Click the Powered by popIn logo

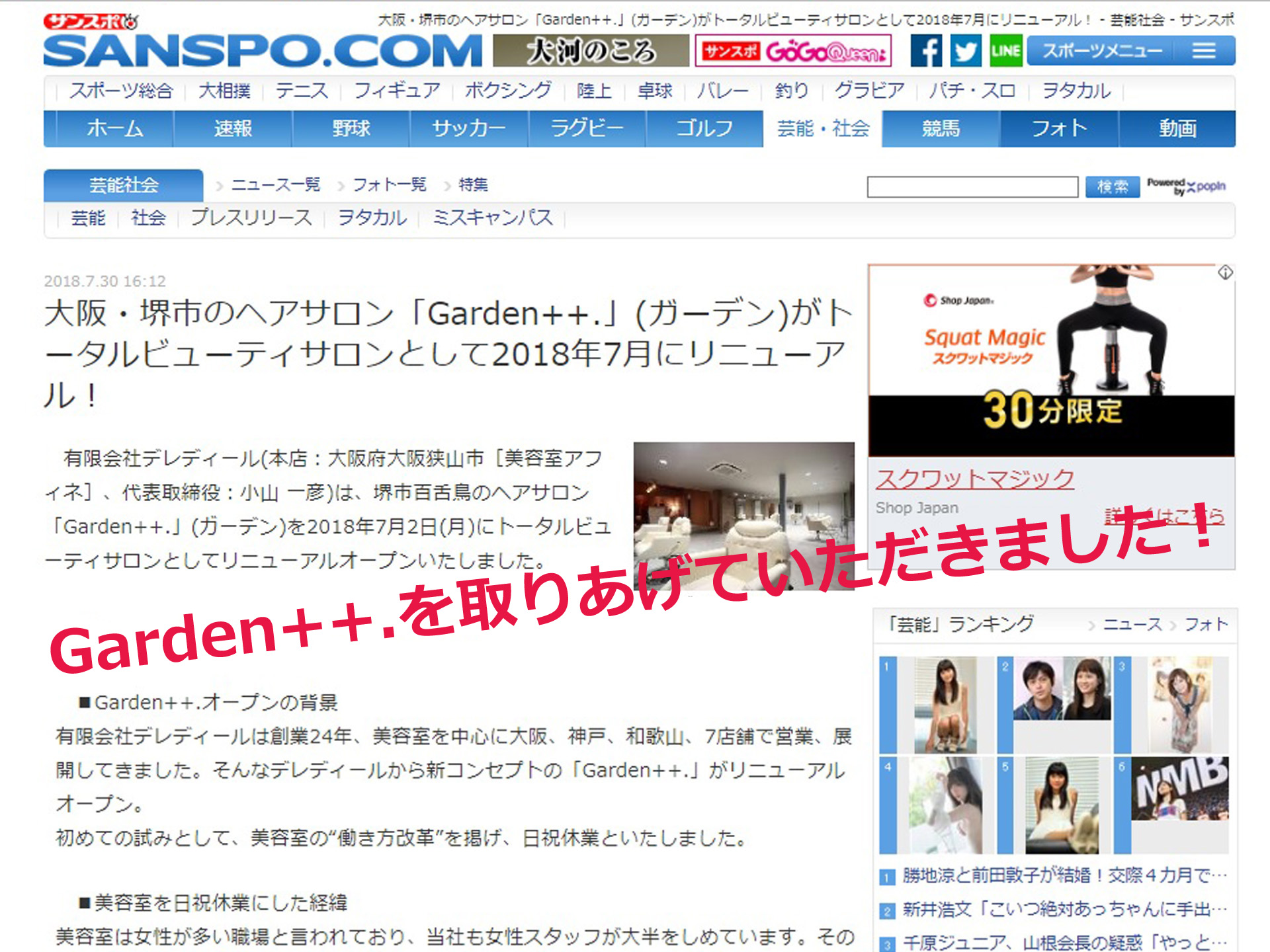1187,186
